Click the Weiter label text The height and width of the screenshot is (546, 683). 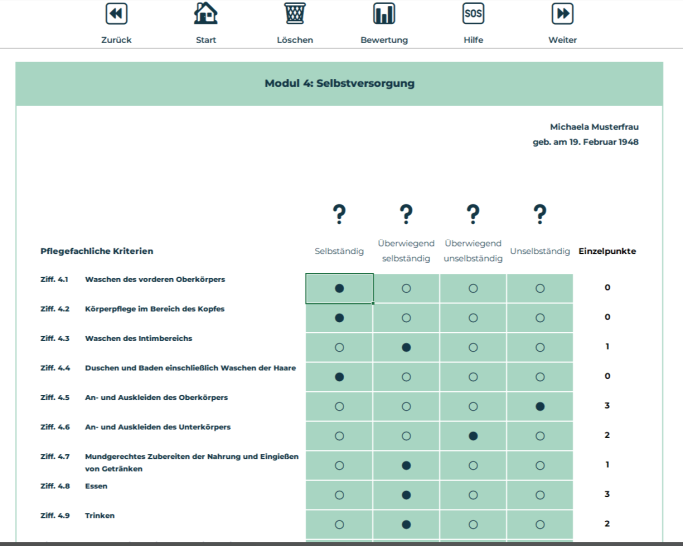[x=562, y=40]
